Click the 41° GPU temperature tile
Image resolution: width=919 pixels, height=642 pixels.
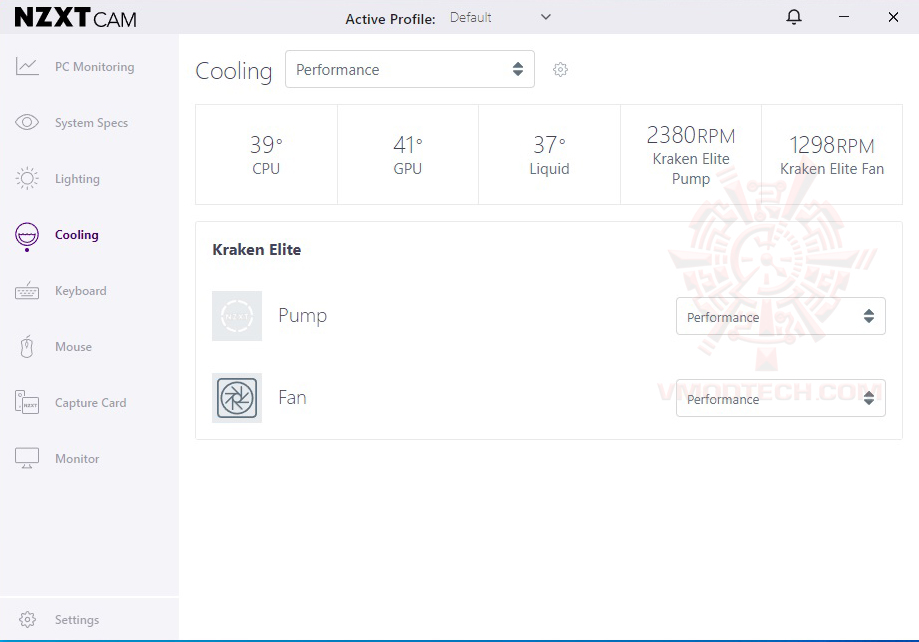[x=408, y=155]
